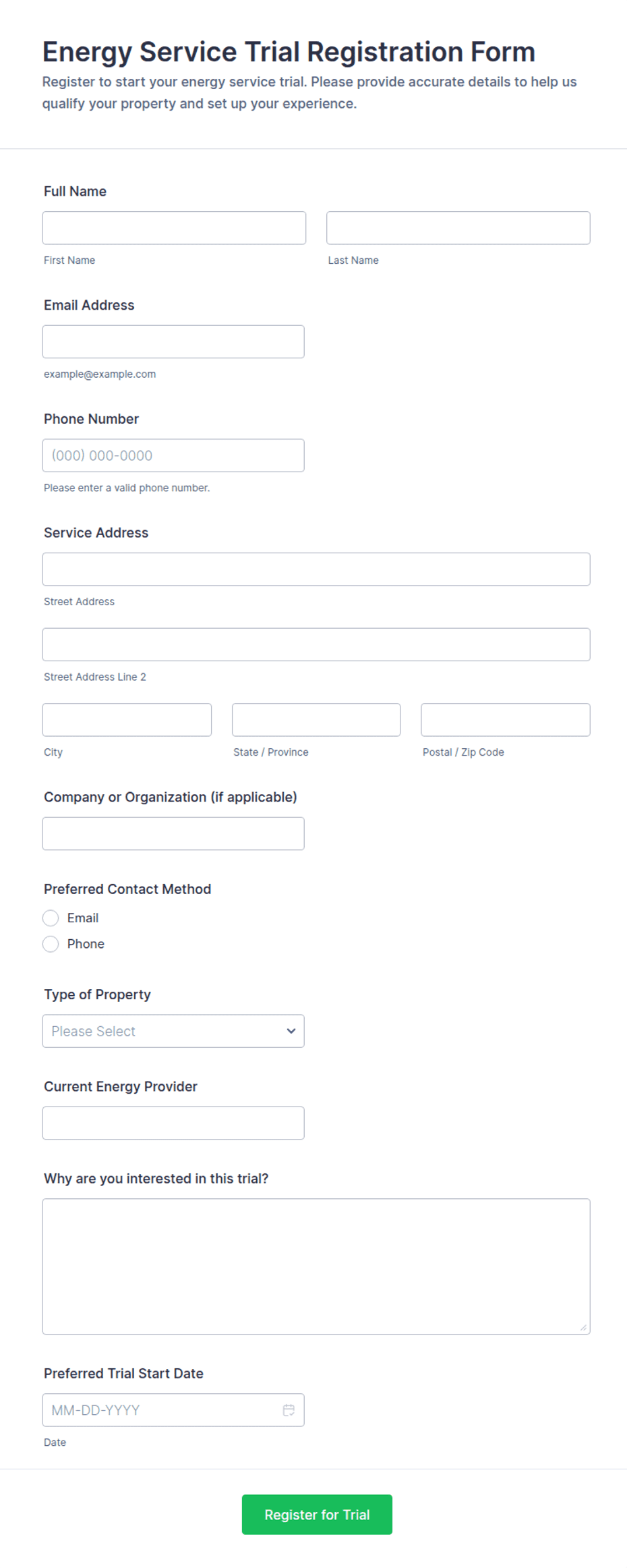Viewport: 627px width, 1568px height.
Task: Select Email as preferred contact method
Action: (51, 918)
